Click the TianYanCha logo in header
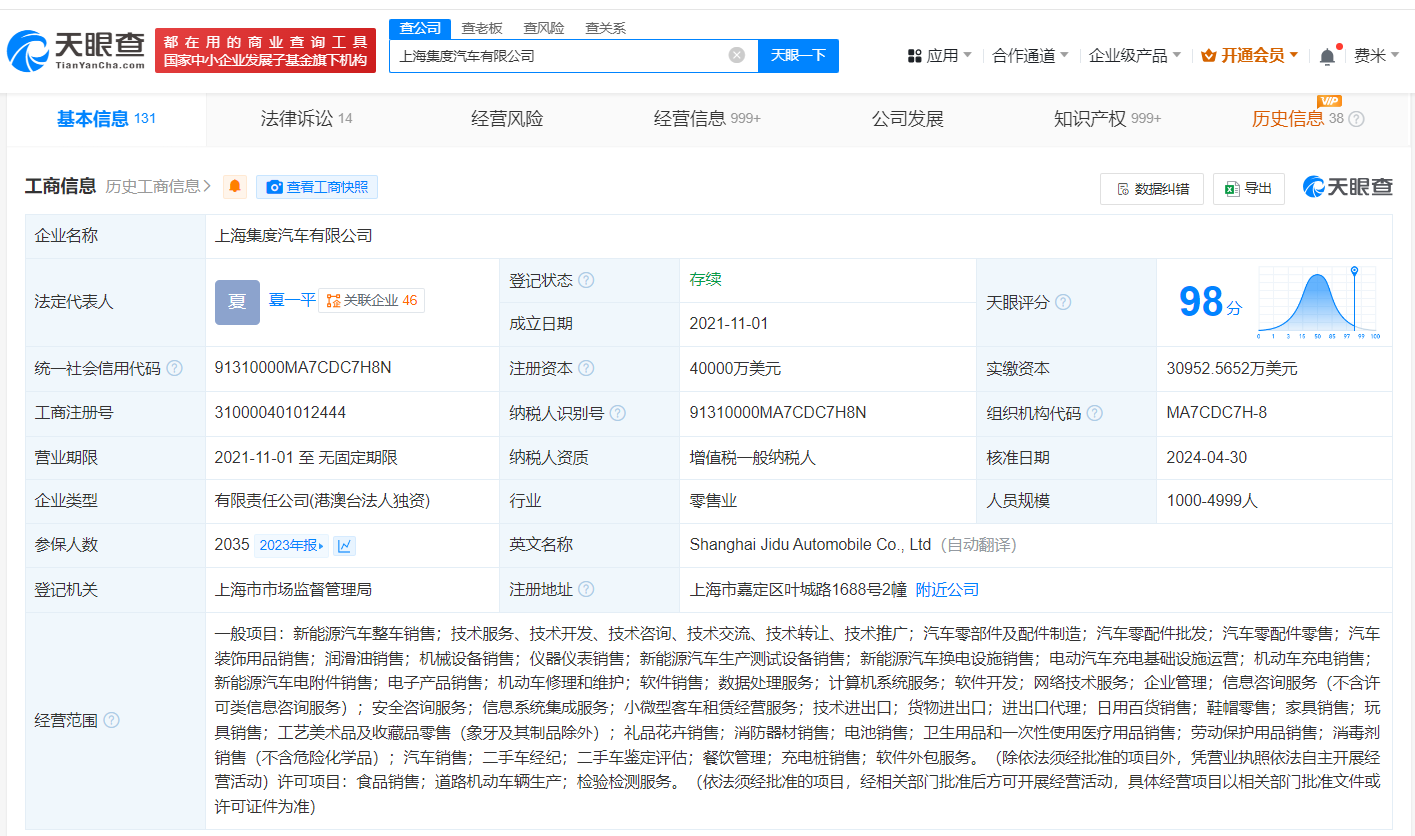The width and height of the screenshot is (1415, 836). [x=75, y=51]
